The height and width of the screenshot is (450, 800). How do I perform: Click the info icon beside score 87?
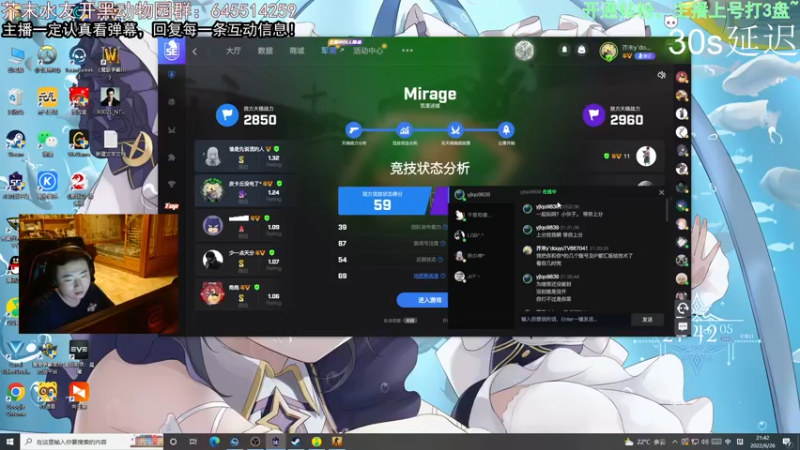pos(442,244)
